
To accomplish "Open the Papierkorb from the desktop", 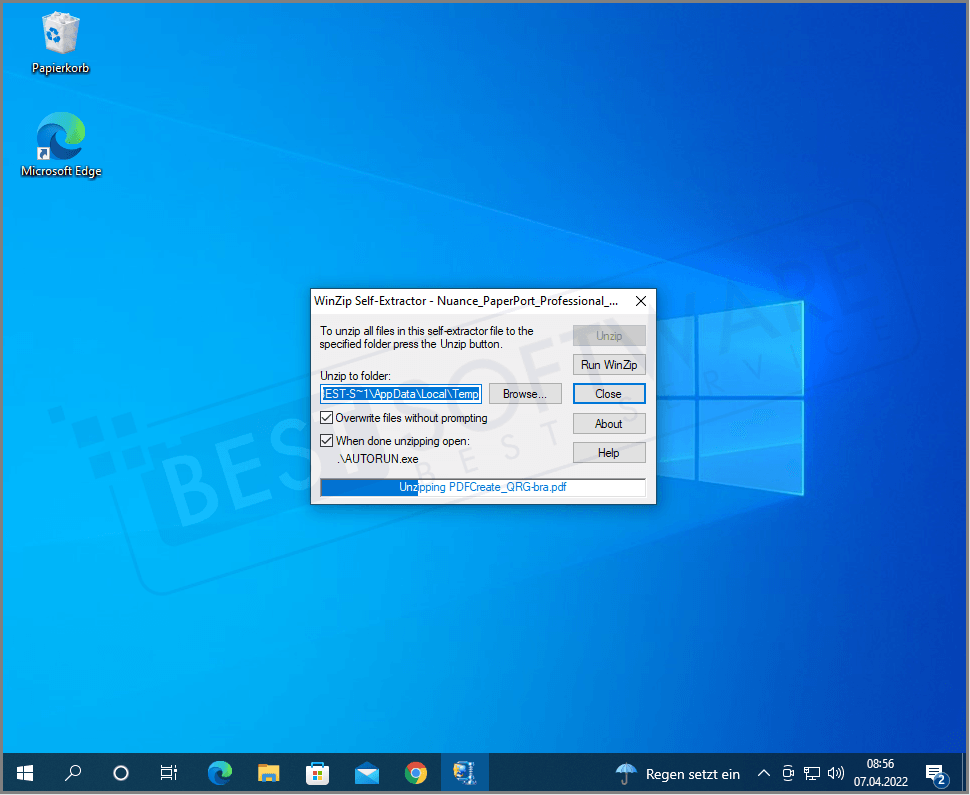I will tap(60, 40).
